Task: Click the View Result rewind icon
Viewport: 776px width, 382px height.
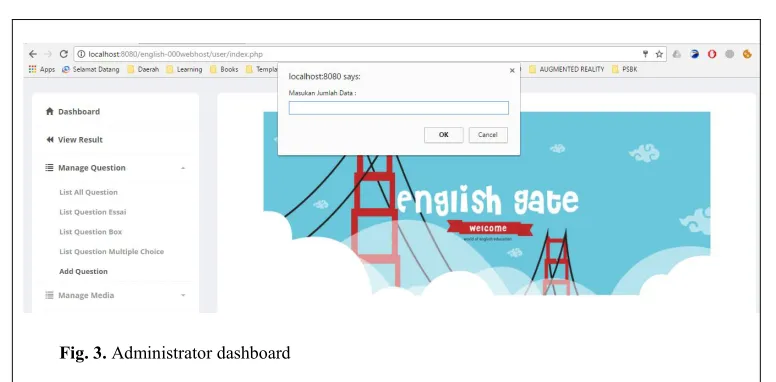Action: pyautogui.click(x=49, y=140)
